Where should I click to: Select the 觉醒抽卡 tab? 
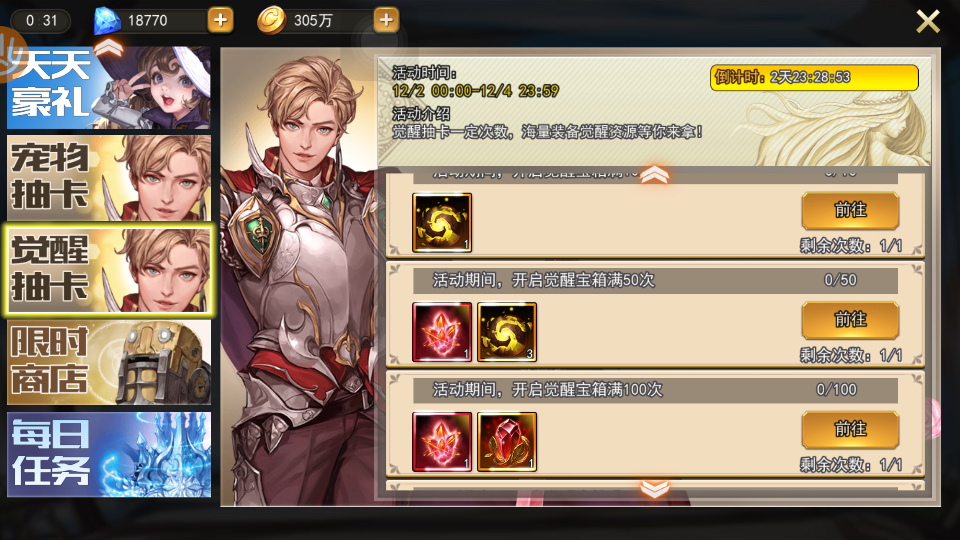(x=109, y=270)
